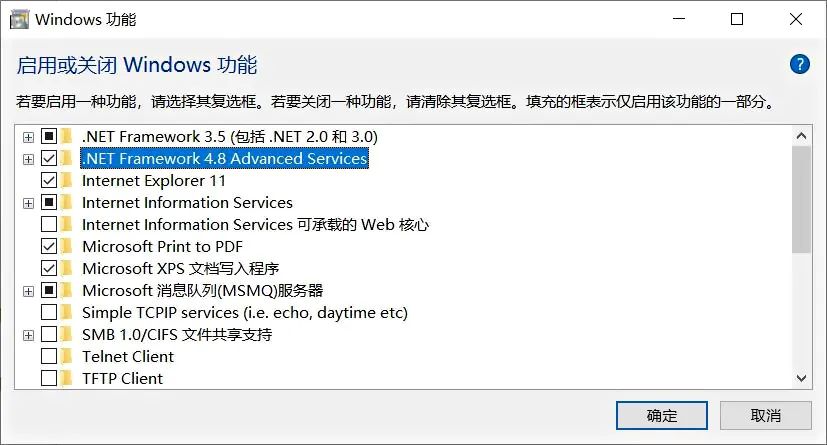Click the Windows Features title bar icon

click(x=20, y=19)
